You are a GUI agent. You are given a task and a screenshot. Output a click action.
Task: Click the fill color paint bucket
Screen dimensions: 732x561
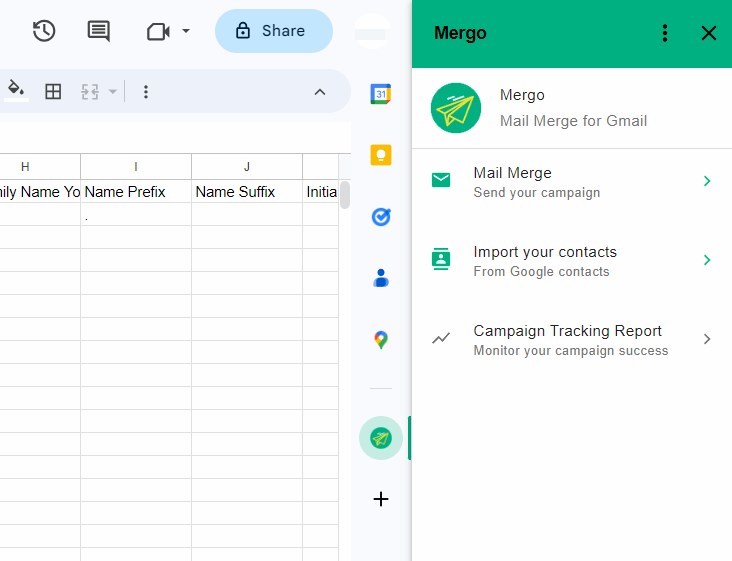[x=16, y=91]
